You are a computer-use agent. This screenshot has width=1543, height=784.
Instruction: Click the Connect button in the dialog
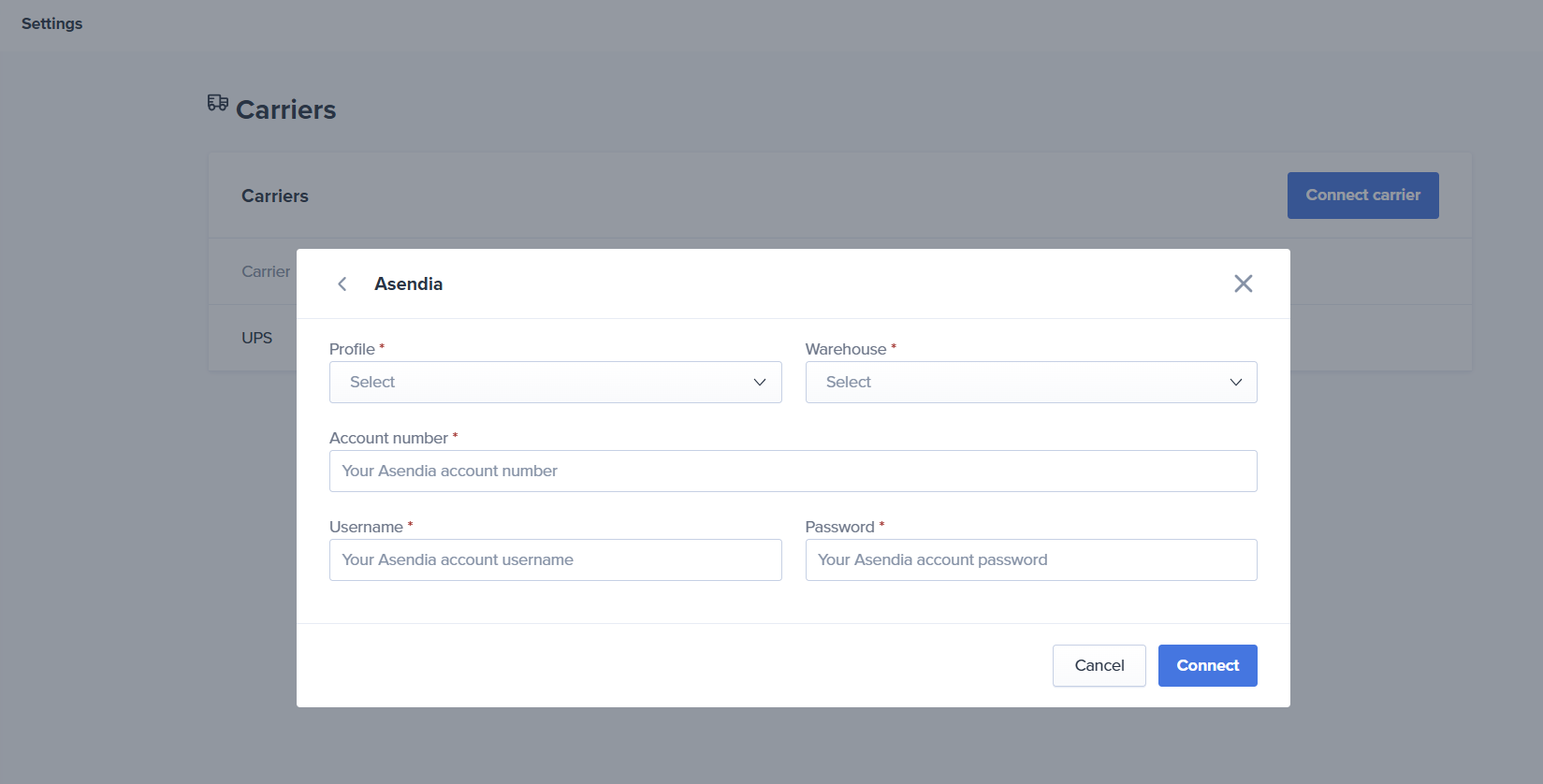[1208, 665]
